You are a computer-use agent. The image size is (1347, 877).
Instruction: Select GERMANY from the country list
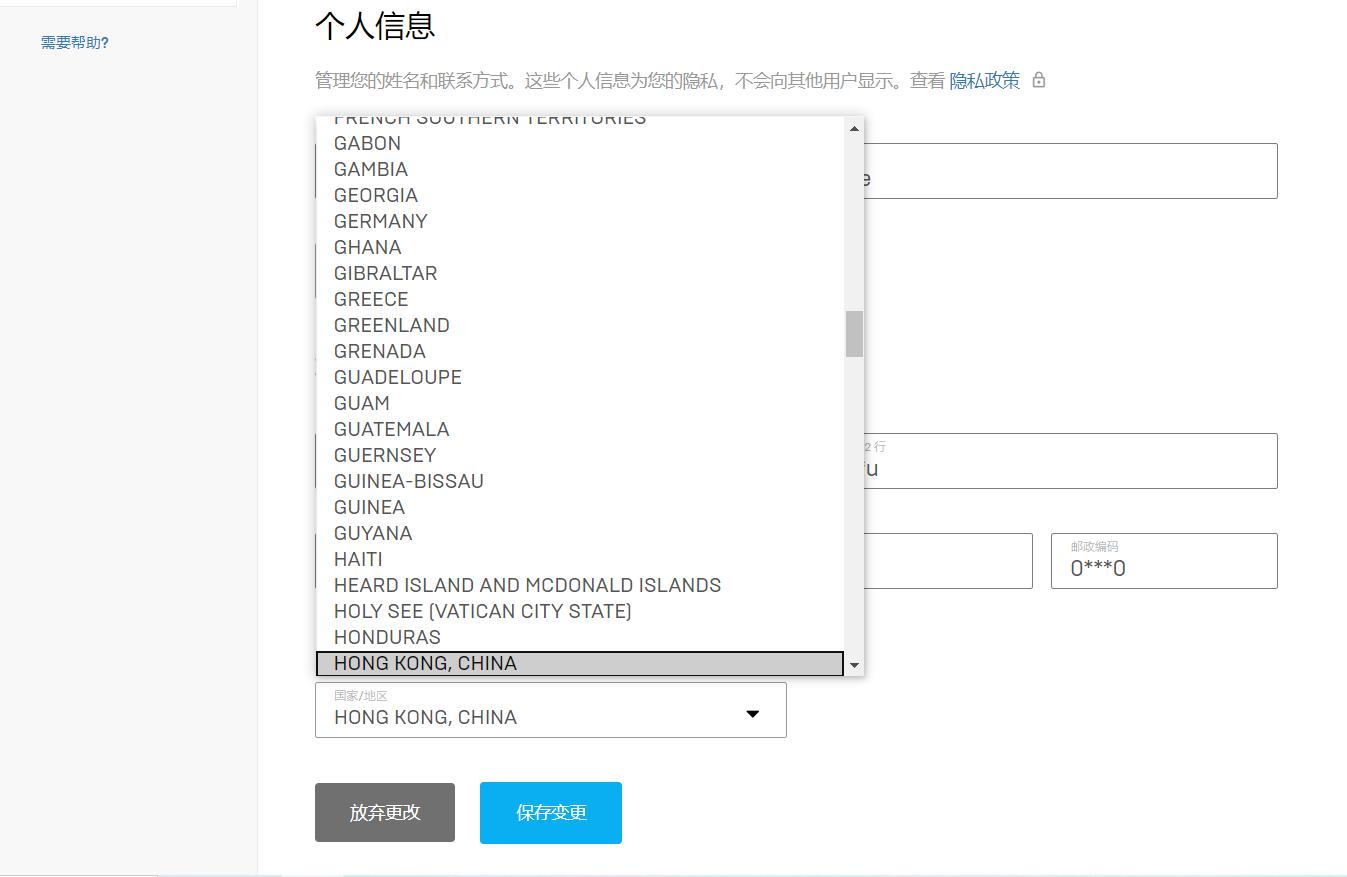381,221
